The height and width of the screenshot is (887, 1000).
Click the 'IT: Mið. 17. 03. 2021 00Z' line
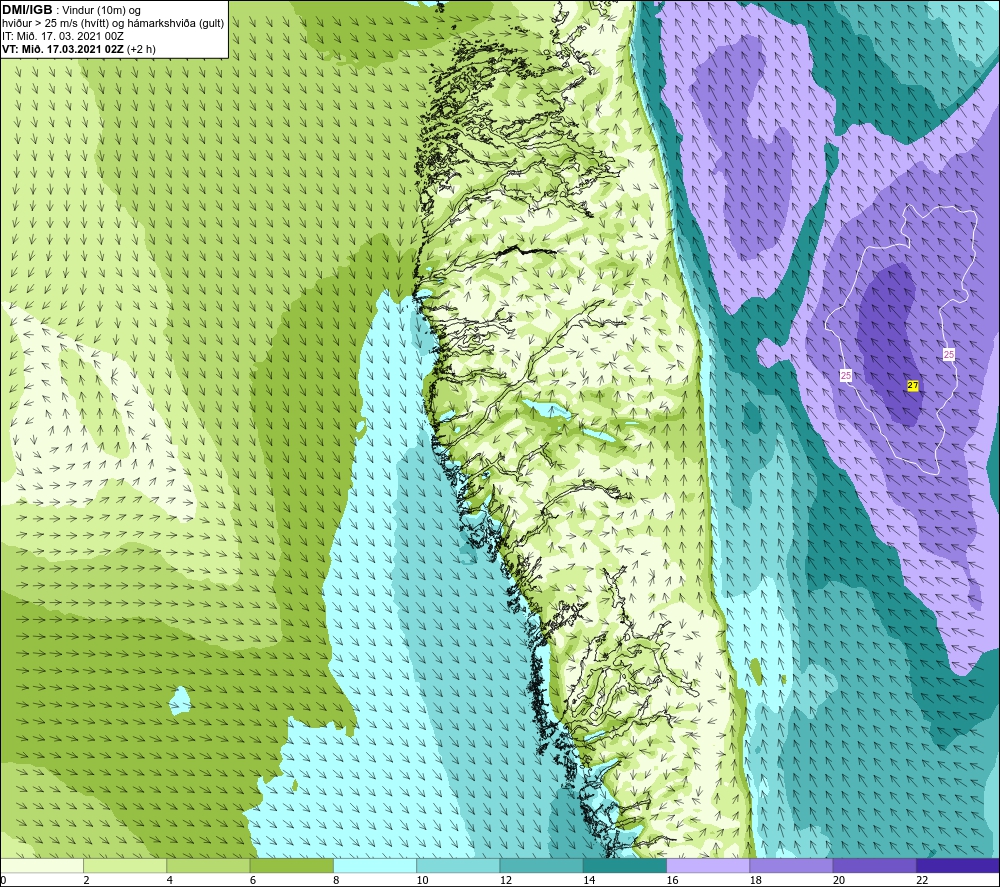pyautogui.click(x=62, y=36)
